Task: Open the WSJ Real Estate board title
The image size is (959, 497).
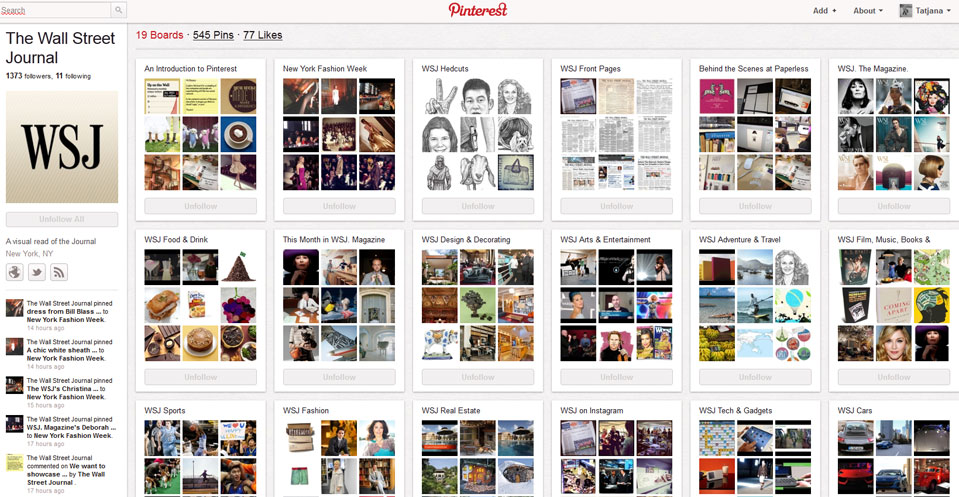Action: [451, 410]
